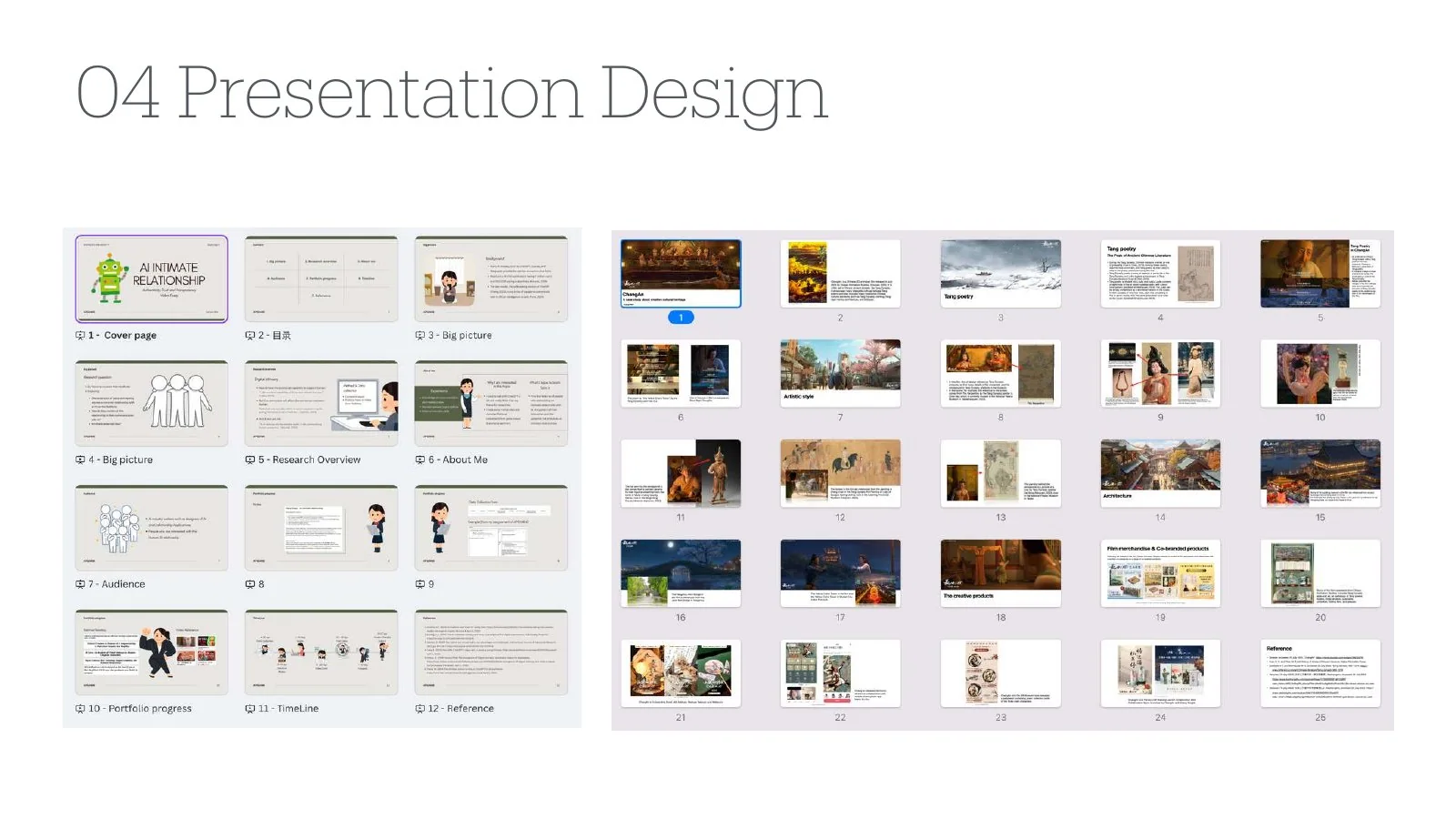Select slide 17 thumbnail in right sorter

tap(841, 574)
